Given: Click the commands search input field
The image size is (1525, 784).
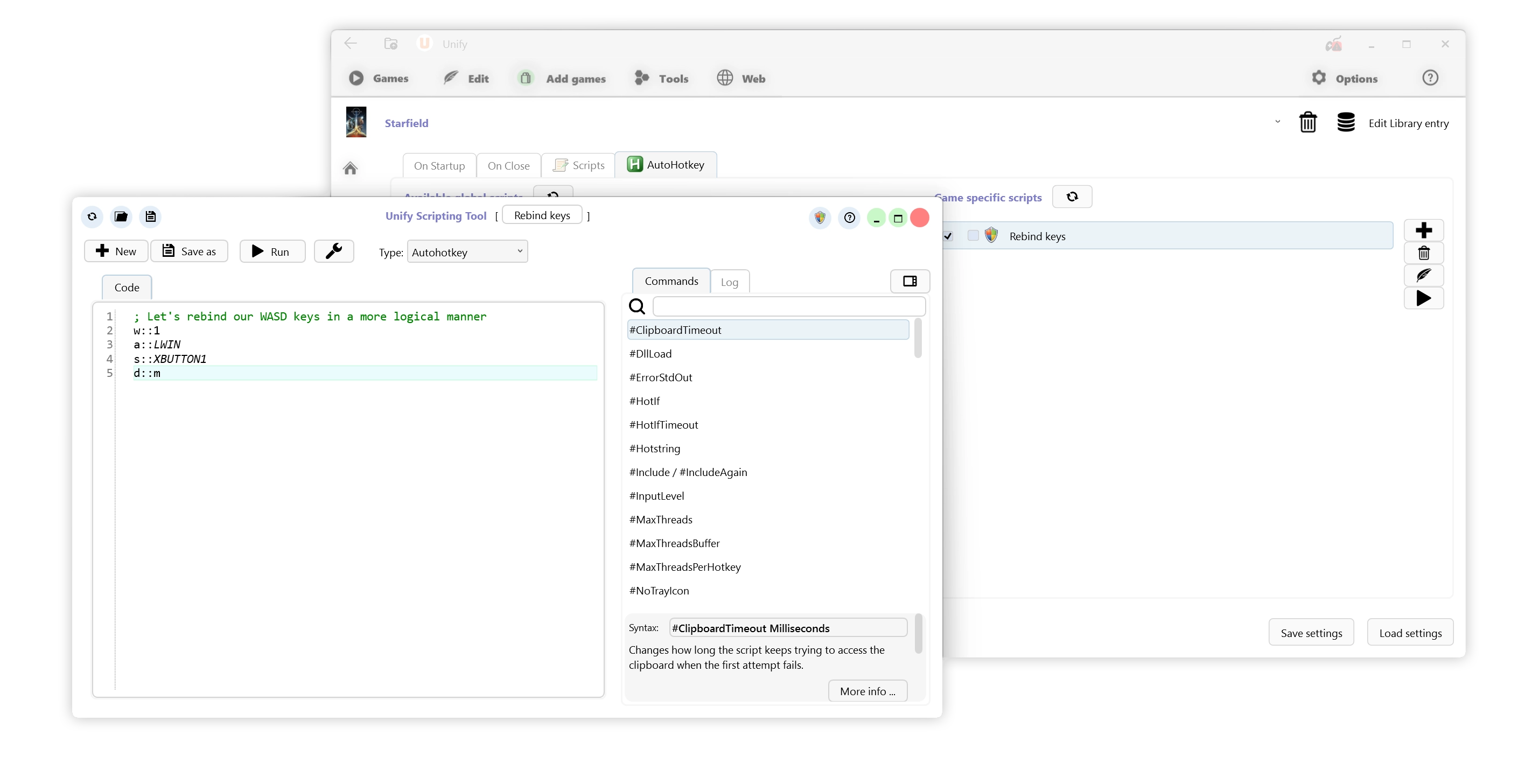Looking at the screenshot, I should click(788, 306).
